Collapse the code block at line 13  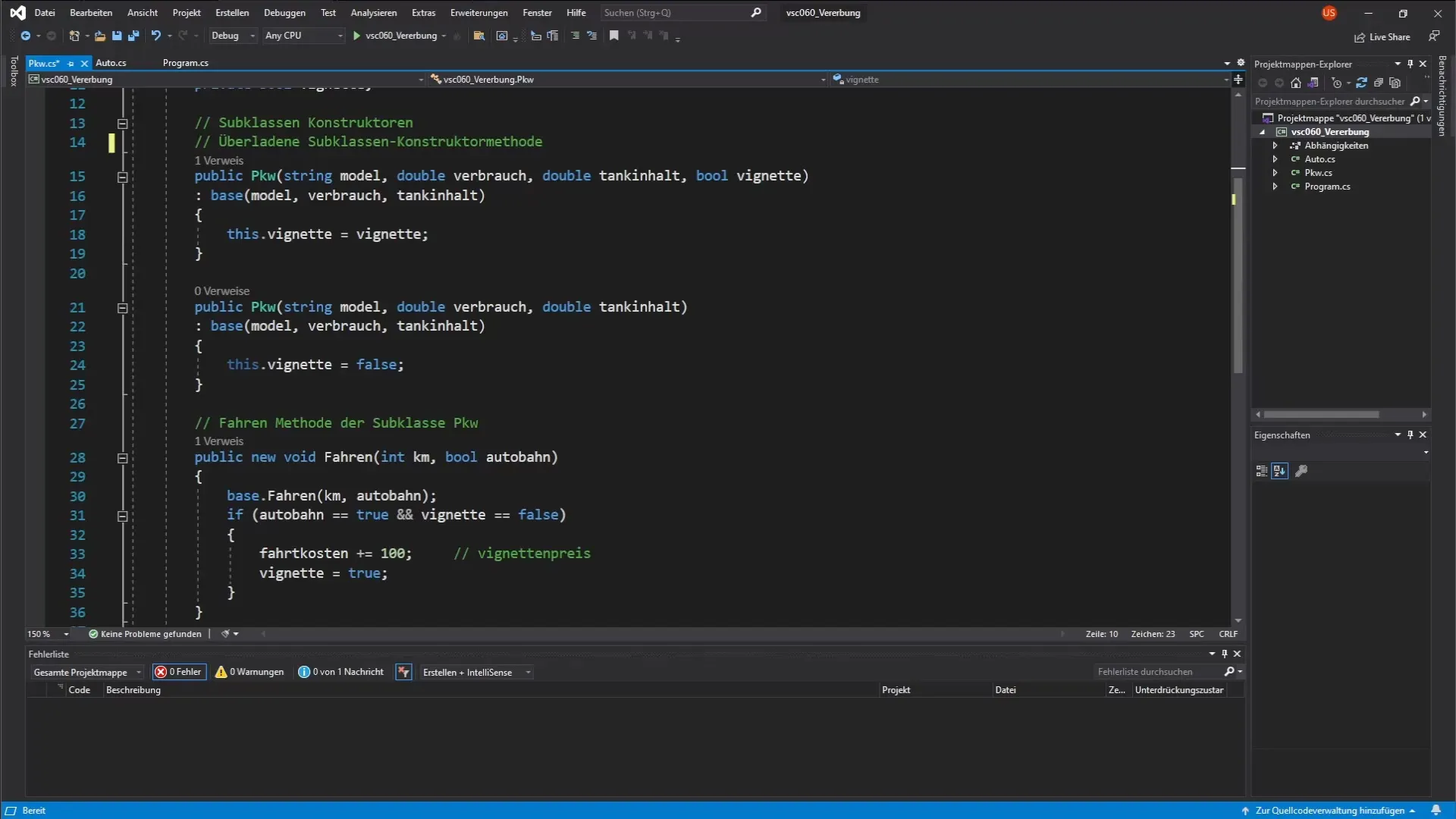[x=122, y=124]
